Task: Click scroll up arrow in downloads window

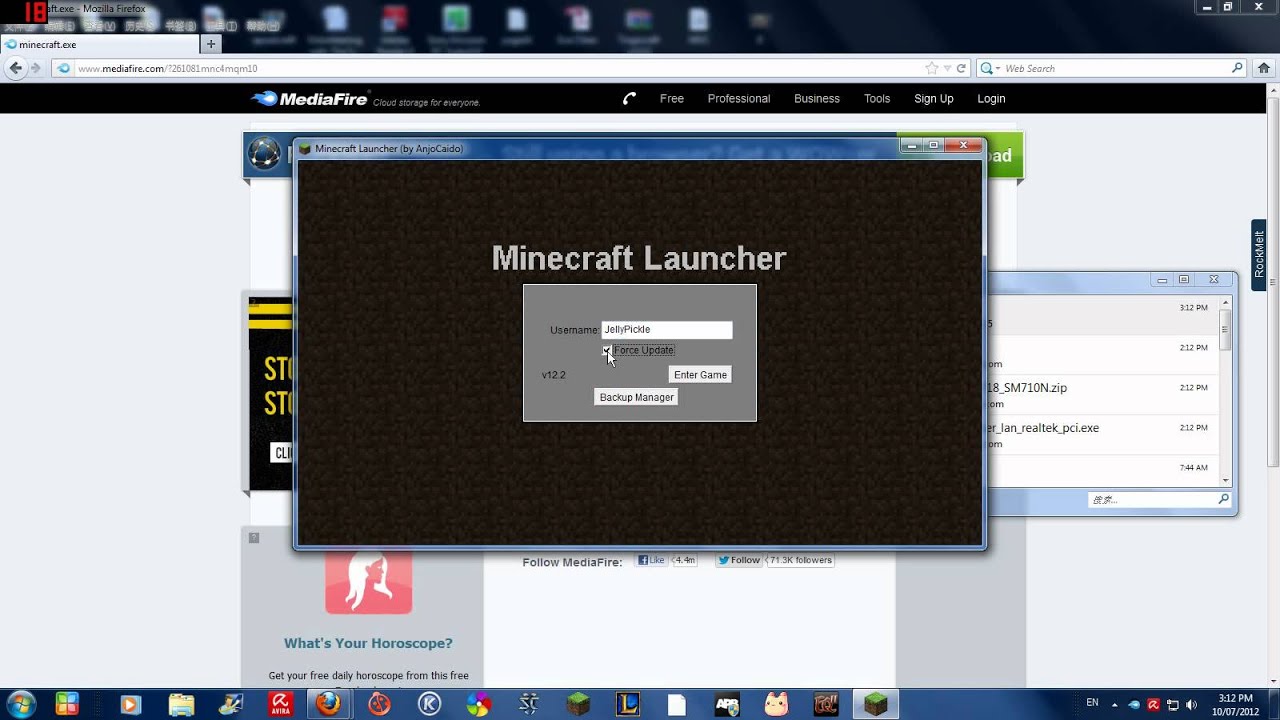Action: [1225, 303]
